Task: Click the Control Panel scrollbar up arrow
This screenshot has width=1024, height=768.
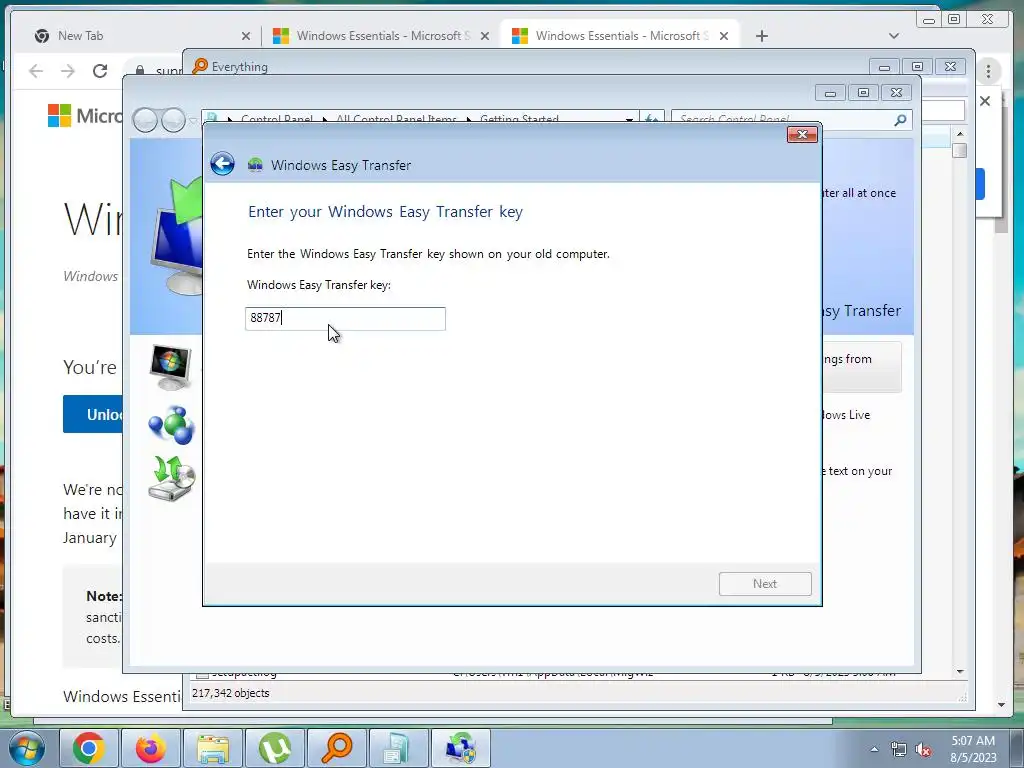Action: coord(959,134)
